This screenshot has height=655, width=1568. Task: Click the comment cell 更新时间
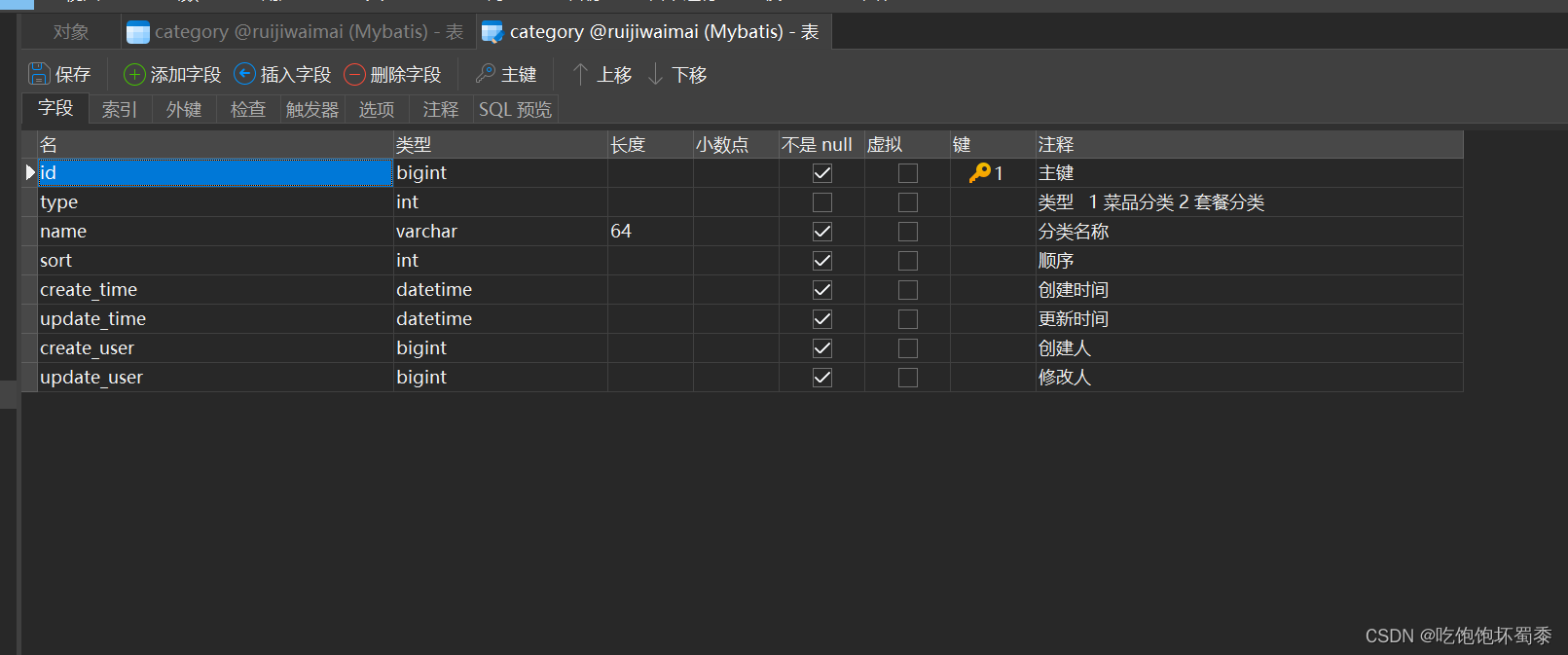[1250, 319]
